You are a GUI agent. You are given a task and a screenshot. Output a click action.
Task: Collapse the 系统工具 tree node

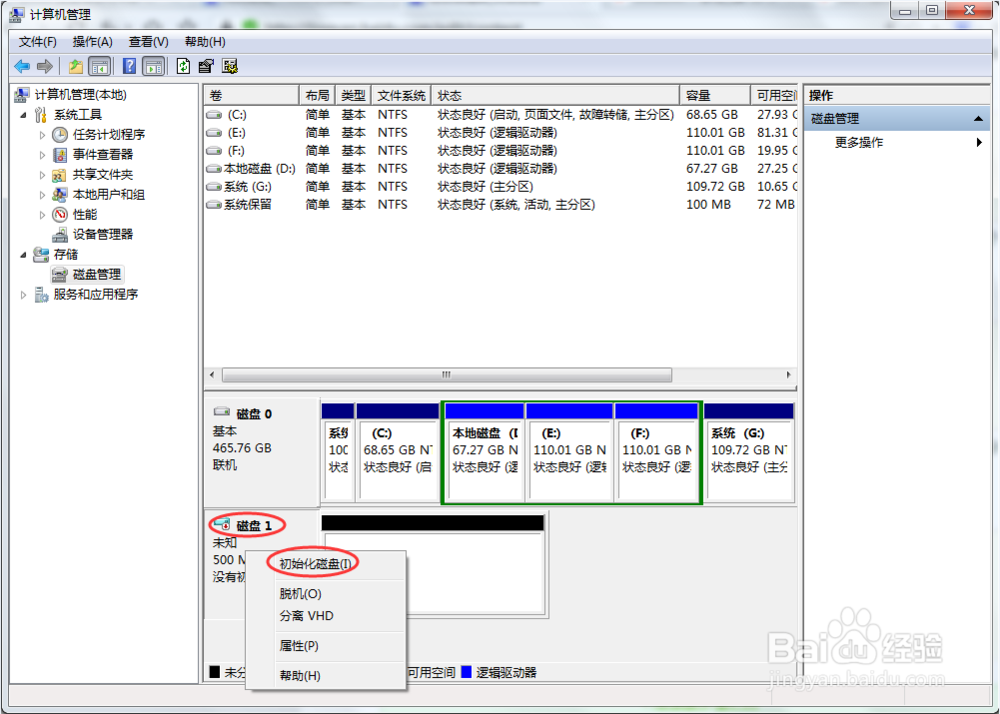(x=24, y=115)
